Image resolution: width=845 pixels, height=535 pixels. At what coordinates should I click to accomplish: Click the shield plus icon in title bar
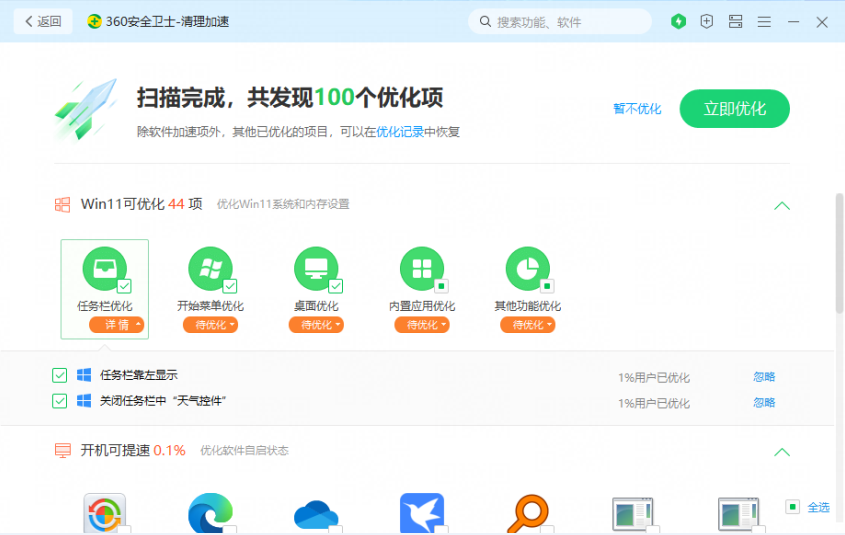(707, 21)
